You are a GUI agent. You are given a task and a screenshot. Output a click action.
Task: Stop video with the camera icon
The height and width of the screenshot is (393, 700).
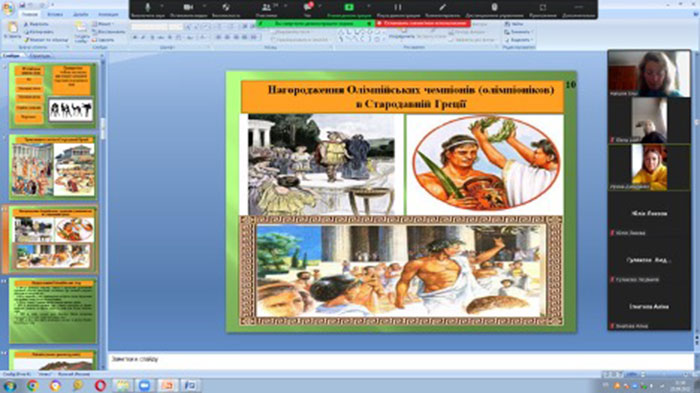(188, 7)
